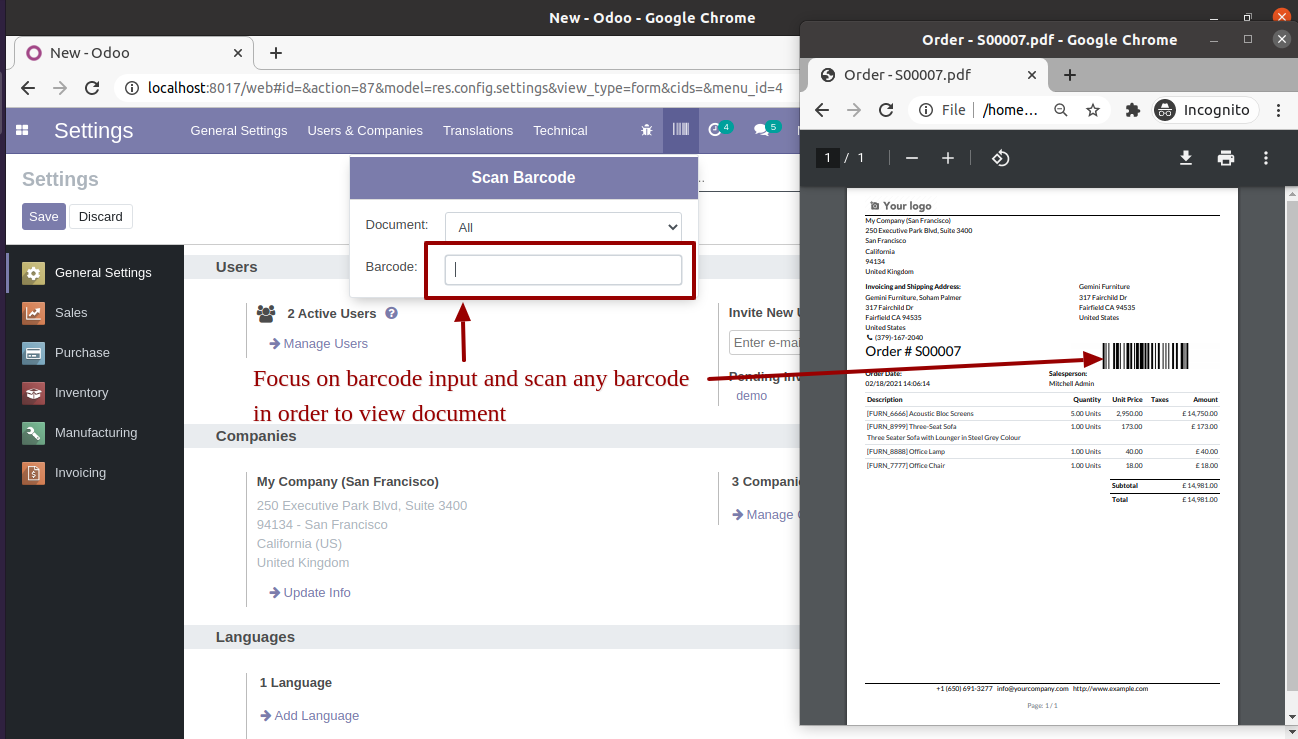Open Chrome menu in the PDF window
1298x739 pixels.
[1279, 110]
